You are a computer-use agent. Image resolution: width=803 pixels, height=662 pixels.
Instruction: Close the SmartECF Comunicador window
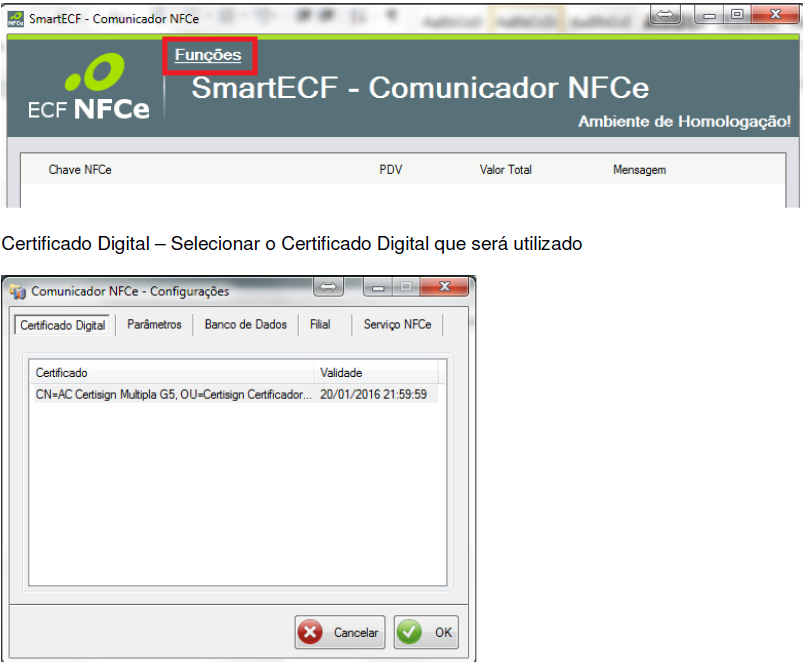pyautogui.click(x=775, y=14)
